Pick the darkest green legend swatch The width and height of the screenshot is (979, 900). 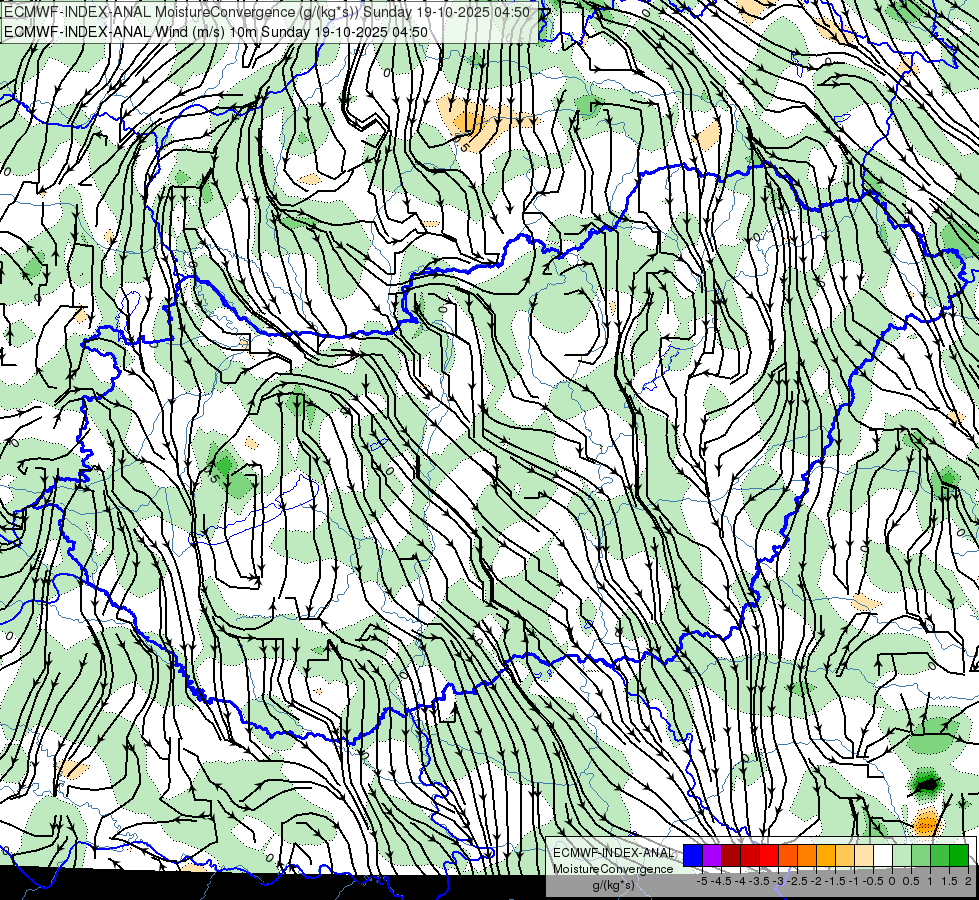point(959,855)
